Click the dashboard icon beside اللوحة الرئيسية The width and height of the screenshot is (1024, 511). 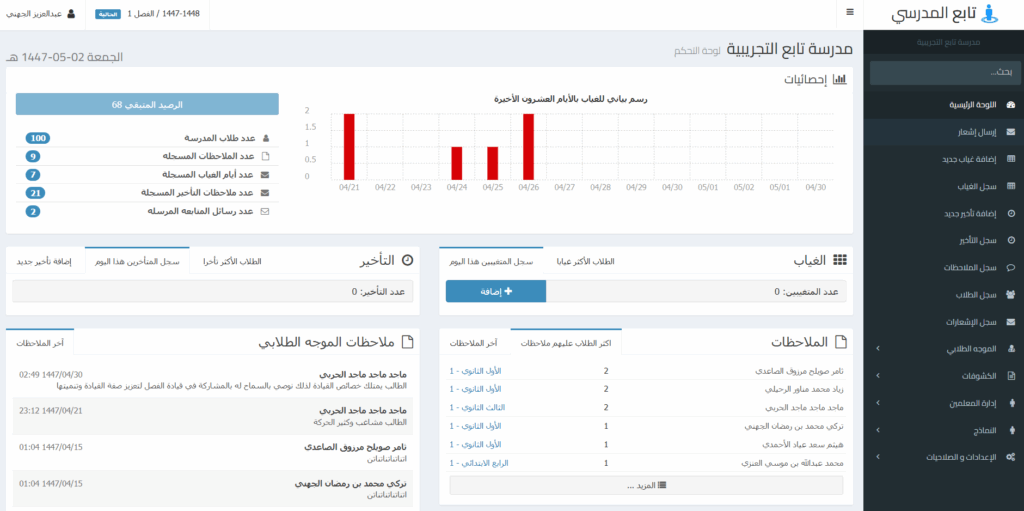(1011, 105)
